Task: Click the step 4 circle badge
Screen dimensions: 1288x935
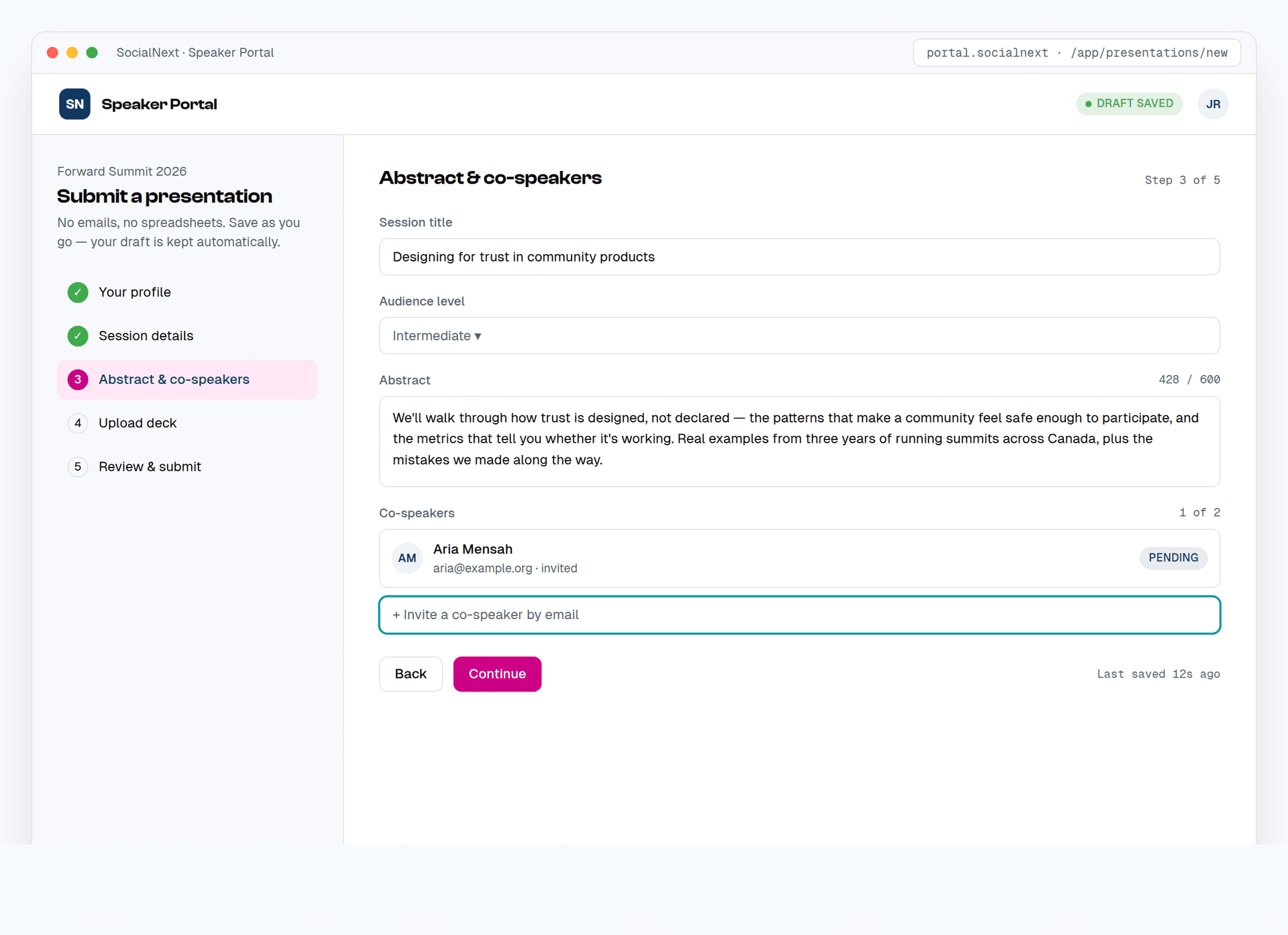Action: click(x=78, y=423)
